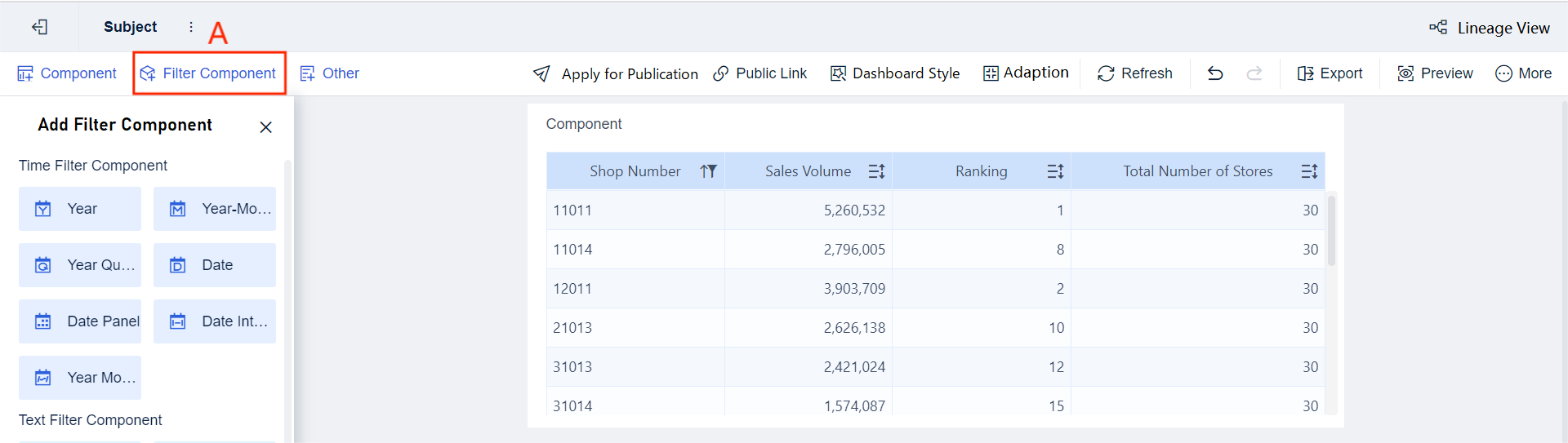Switch to the Component tab
The image size is (1568, 443).
point(67,73)
